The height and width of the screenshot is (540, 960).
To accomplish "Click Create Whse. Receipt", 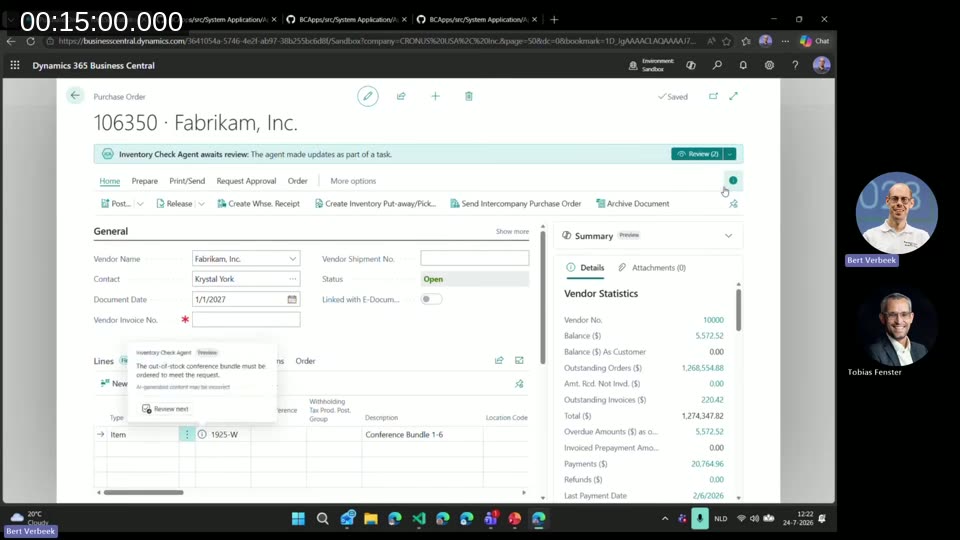I will tap(258, 204).
